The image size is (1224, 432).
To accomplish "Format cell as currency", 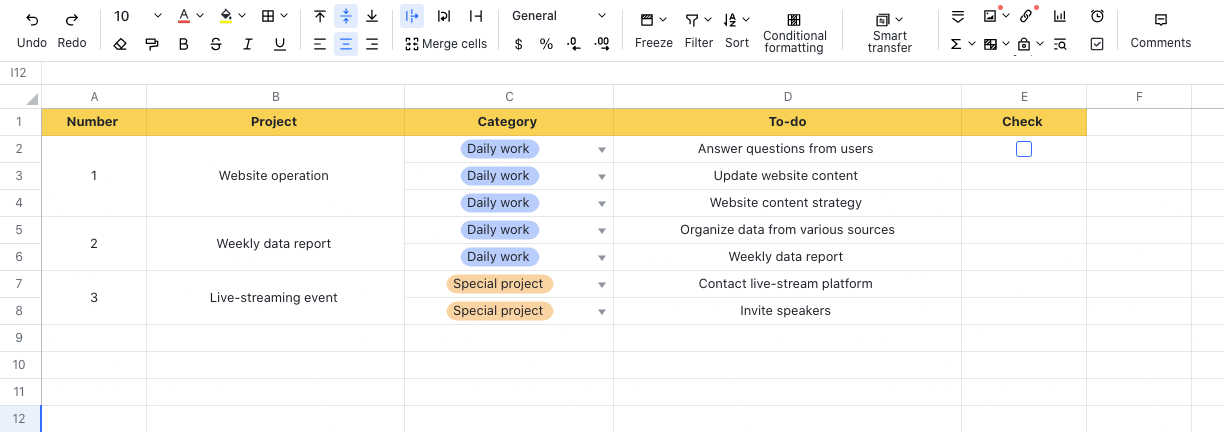I will pos(518,44).
